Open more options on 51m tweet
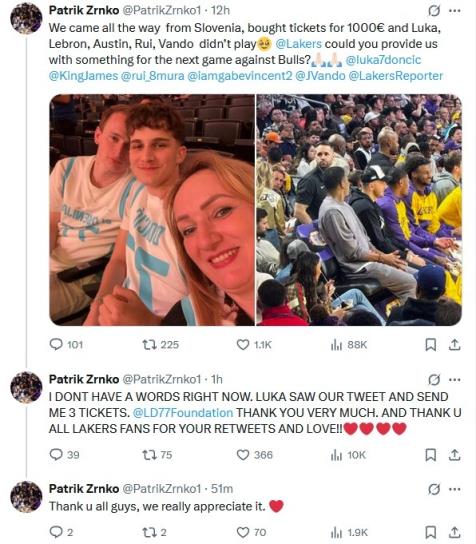 455,489
